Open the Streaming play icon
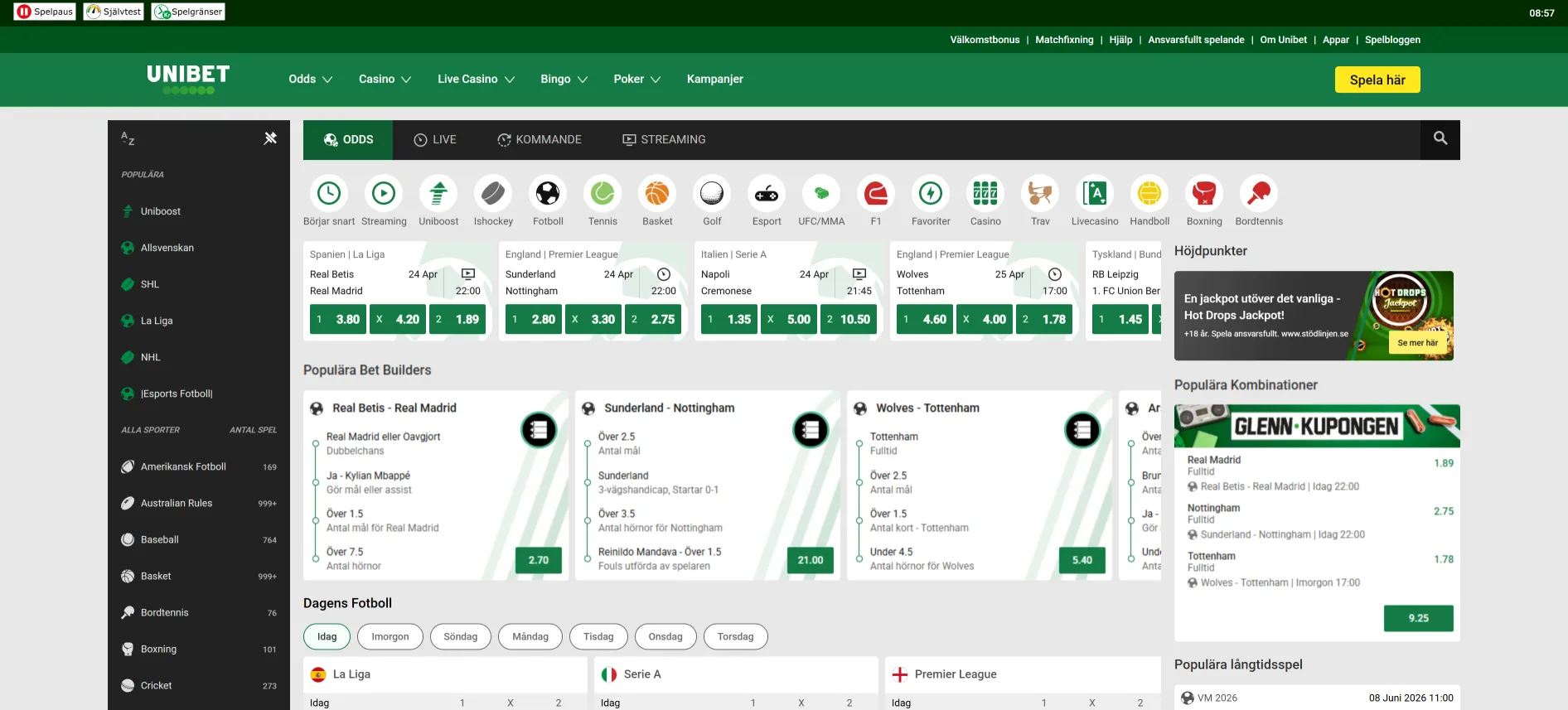 click(x=384, y=193)
